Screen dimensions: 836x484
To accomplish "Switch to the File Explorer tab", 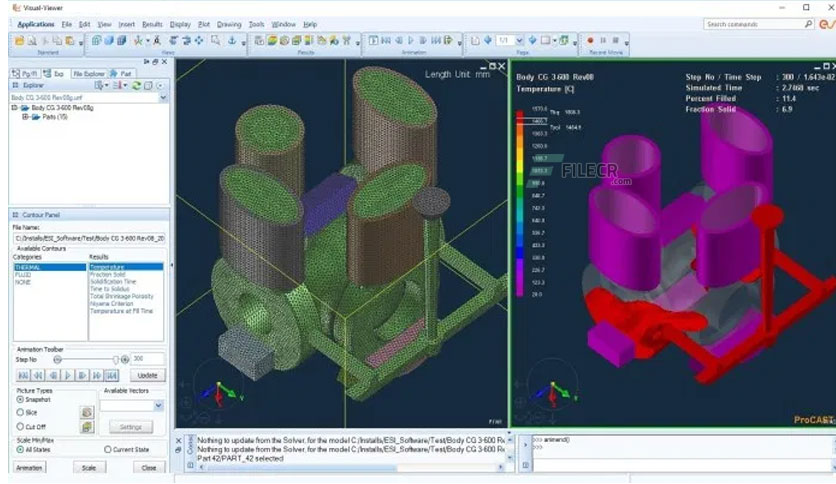I will [x=89, y=74].
